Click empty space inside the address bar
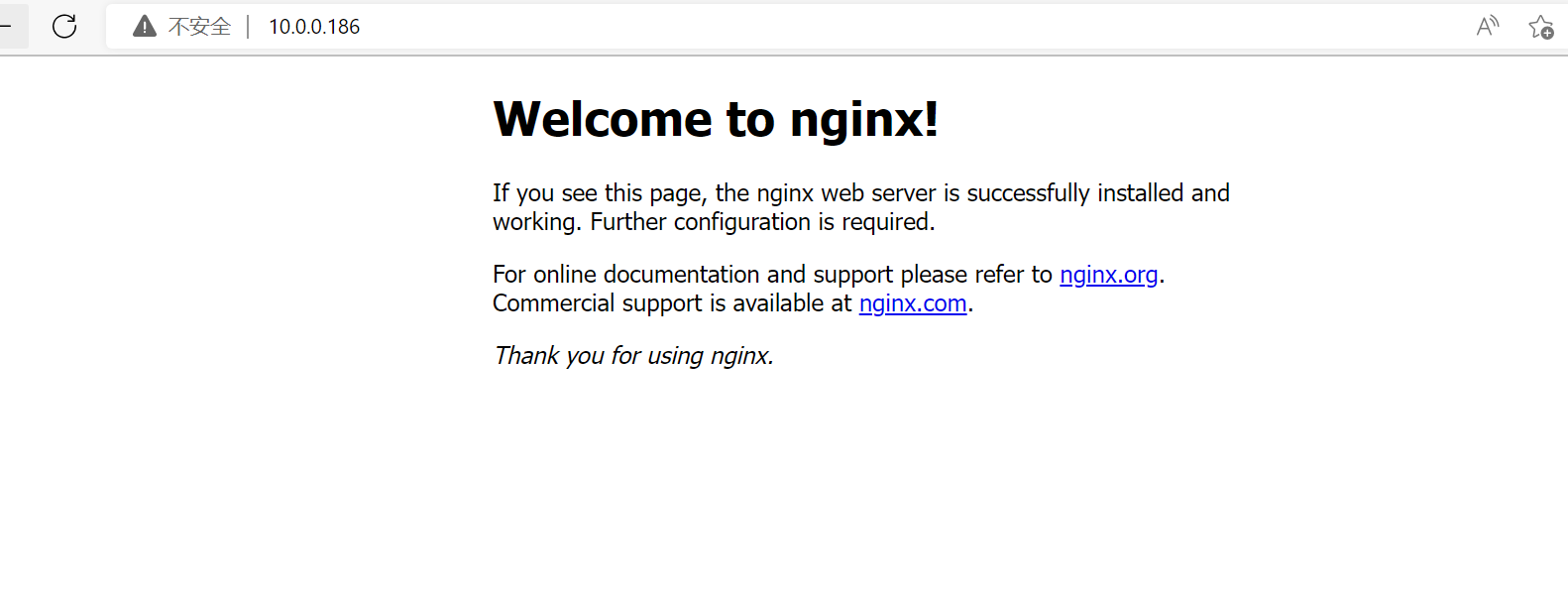Viewport: 1568px width, 594px height. (x=892, y=27)
